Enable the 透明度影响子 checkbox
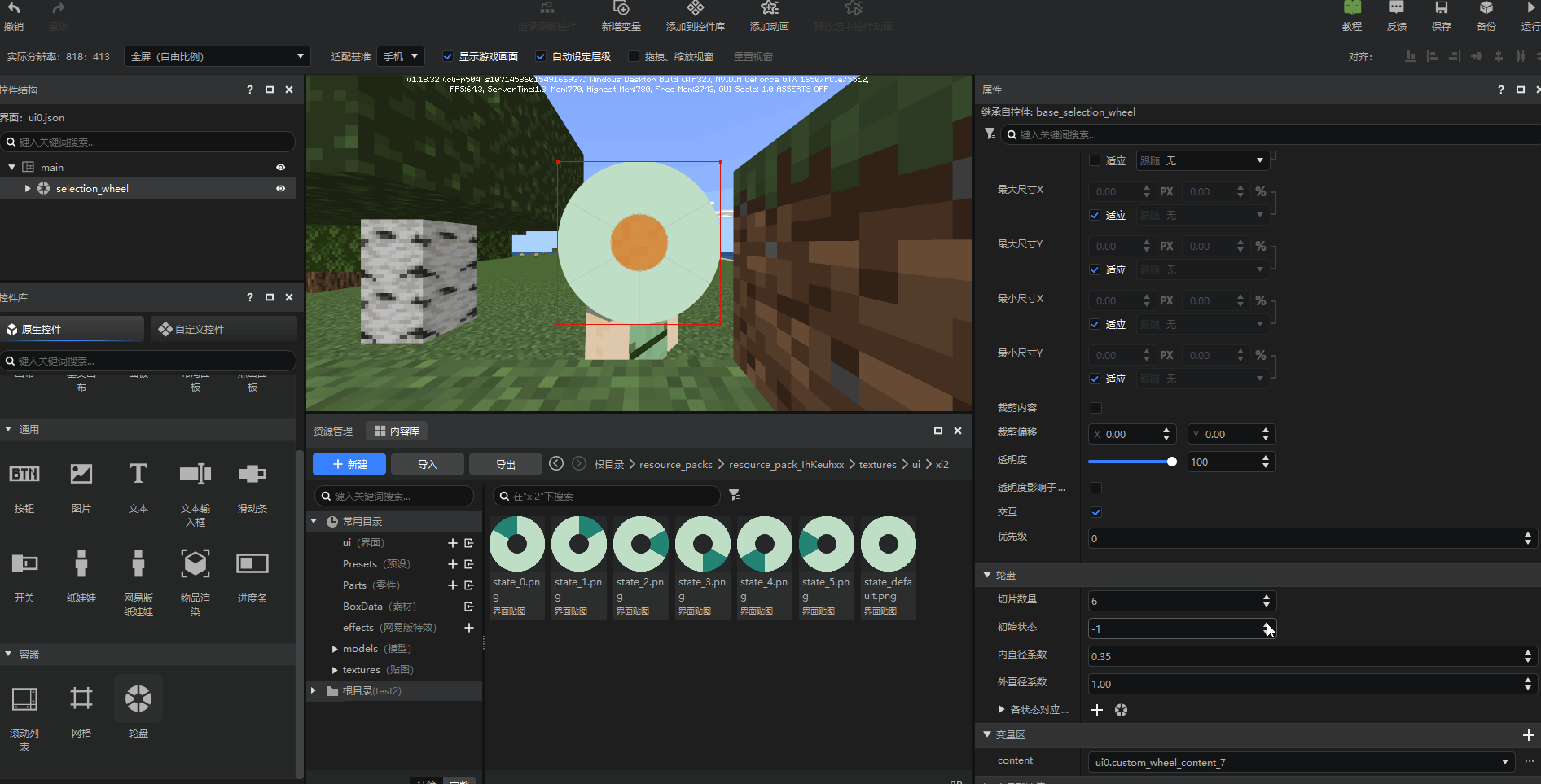 [1096, 488]
